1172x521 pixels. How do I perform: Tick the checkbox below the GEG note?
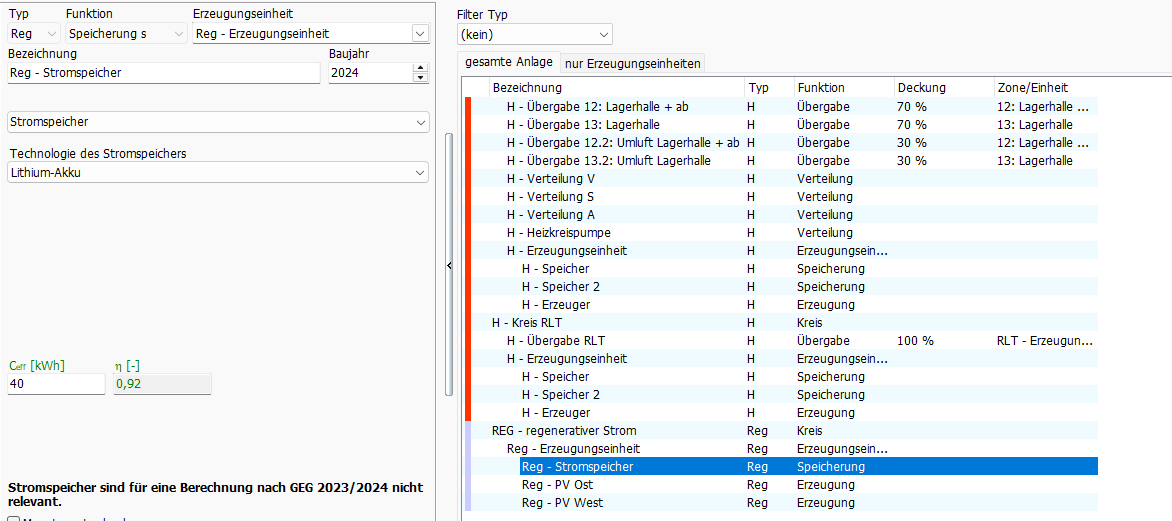tap(13, 518)
